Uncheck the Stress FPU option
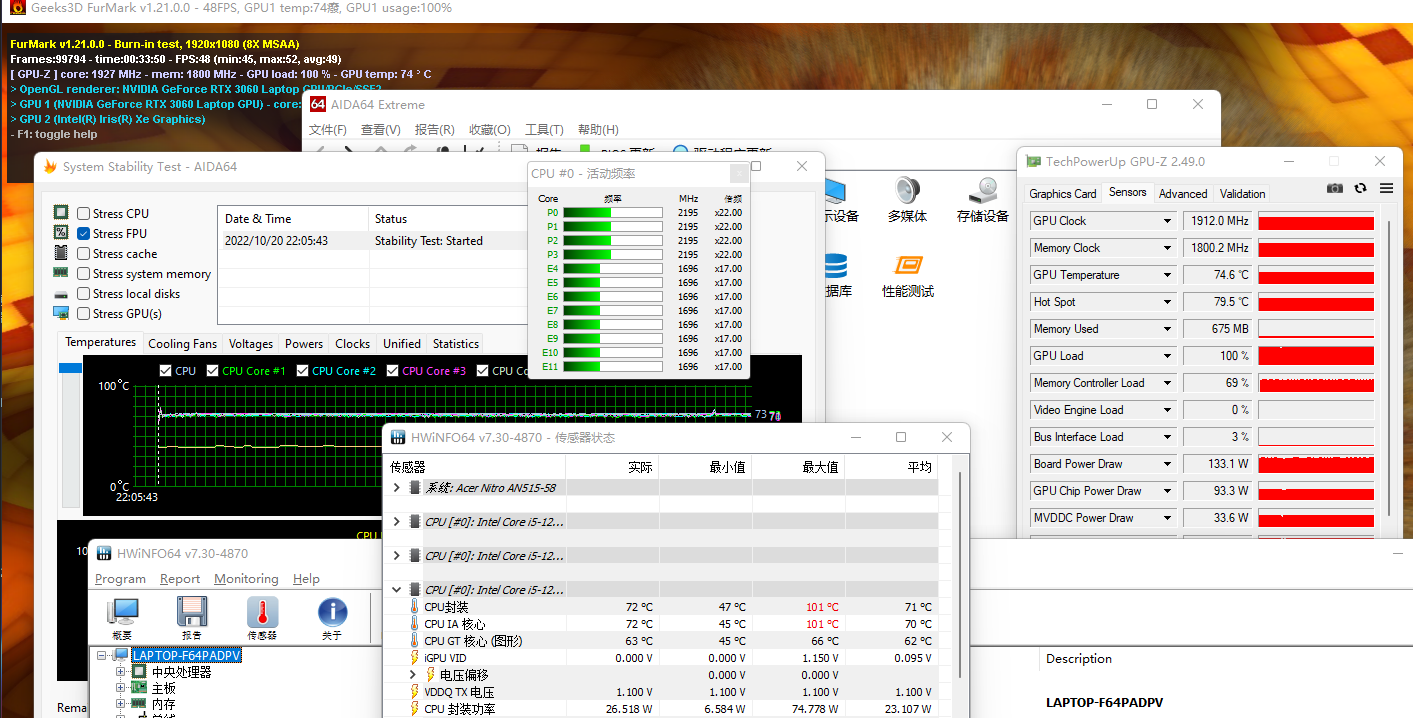The image size is (1413, 718). pos(84,233)
